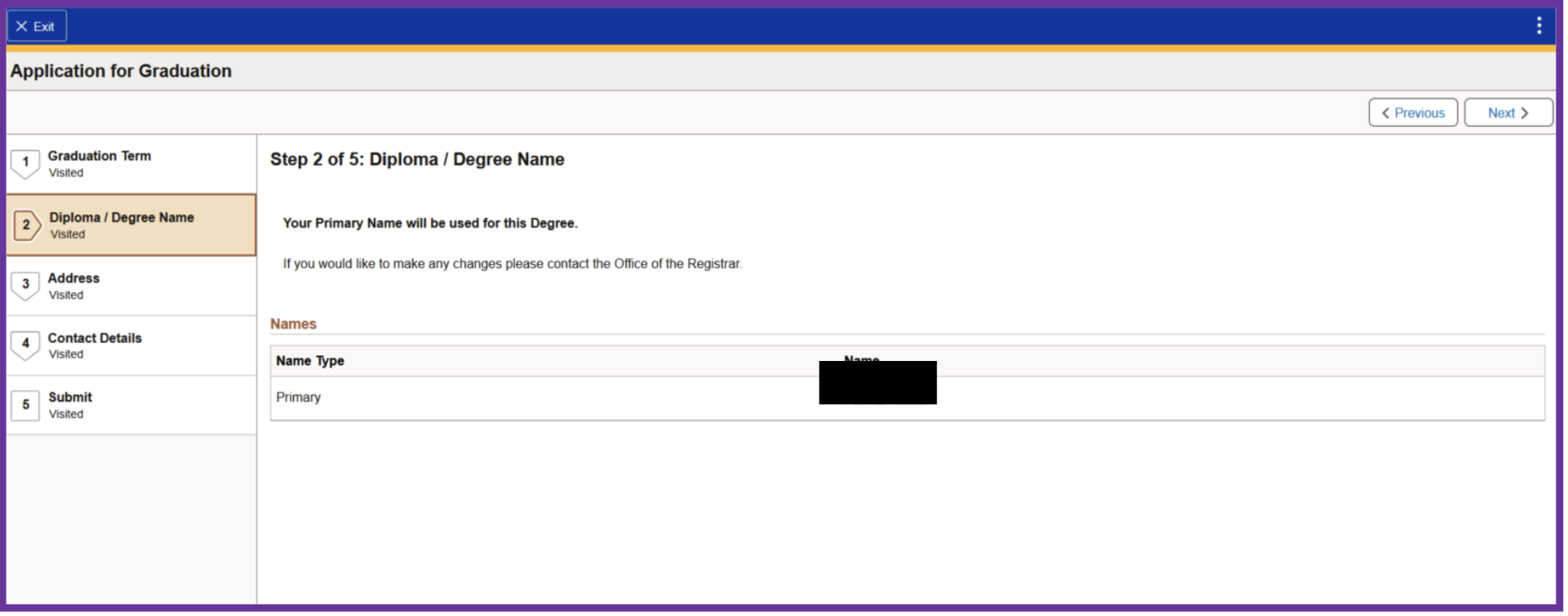
Task: Click the step 5 number badge
Action: 26,405
